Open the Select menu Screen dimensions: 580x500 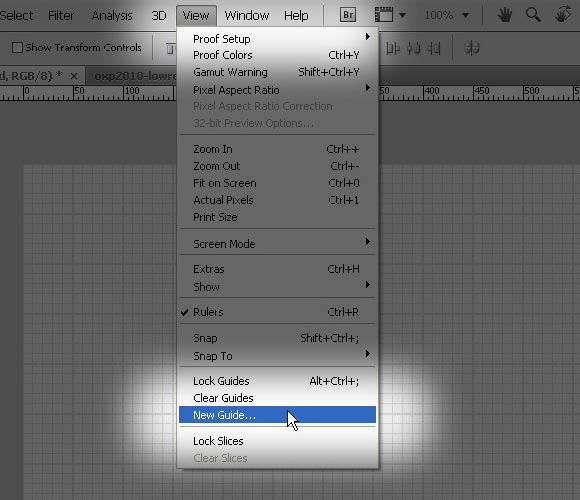click(x=16, y=16)
